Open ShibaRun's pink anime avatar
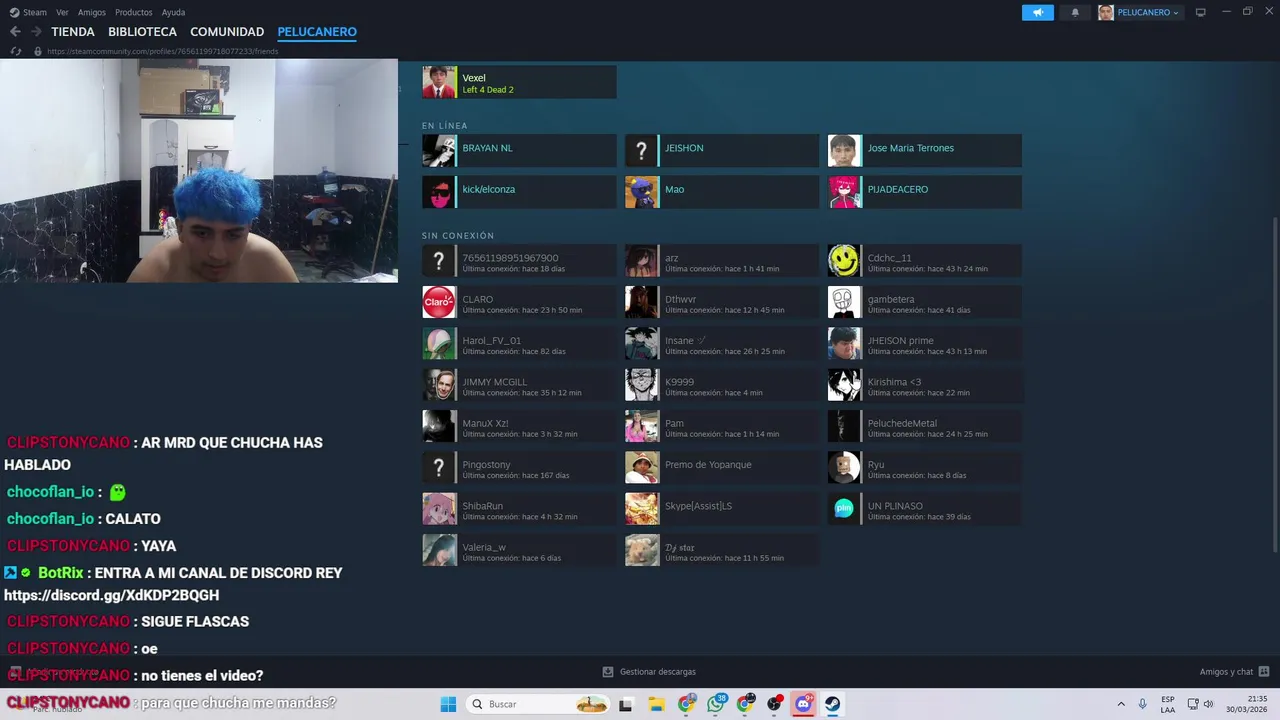The image size is (1280, 720). pos(439,509)
